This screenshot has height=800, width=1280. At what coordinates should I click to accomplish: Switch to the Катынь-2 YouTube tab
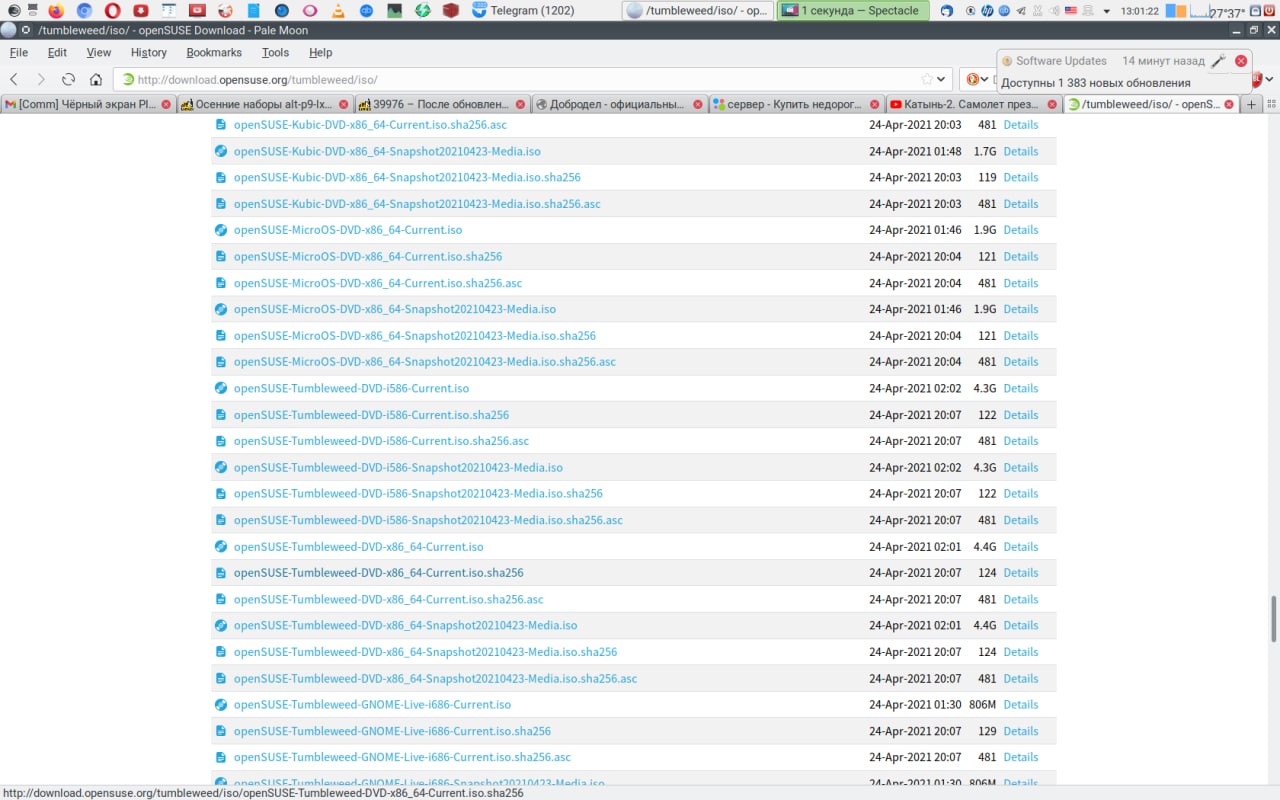972,104
